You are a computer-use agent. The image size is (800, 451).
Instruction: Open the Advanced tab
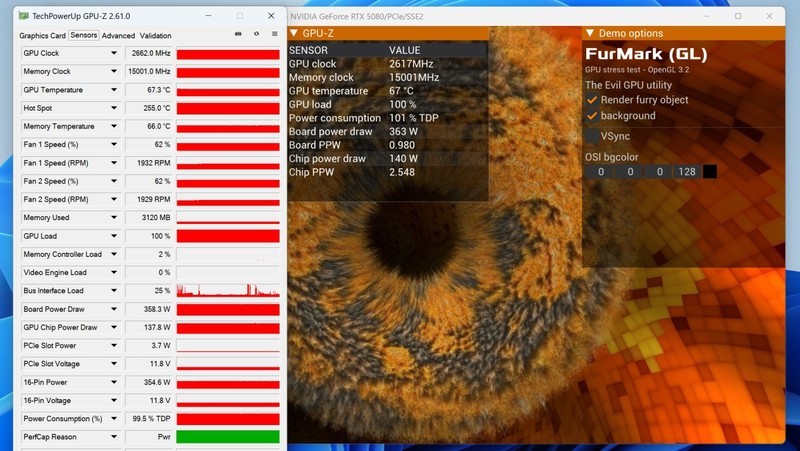tap(118, 36)
